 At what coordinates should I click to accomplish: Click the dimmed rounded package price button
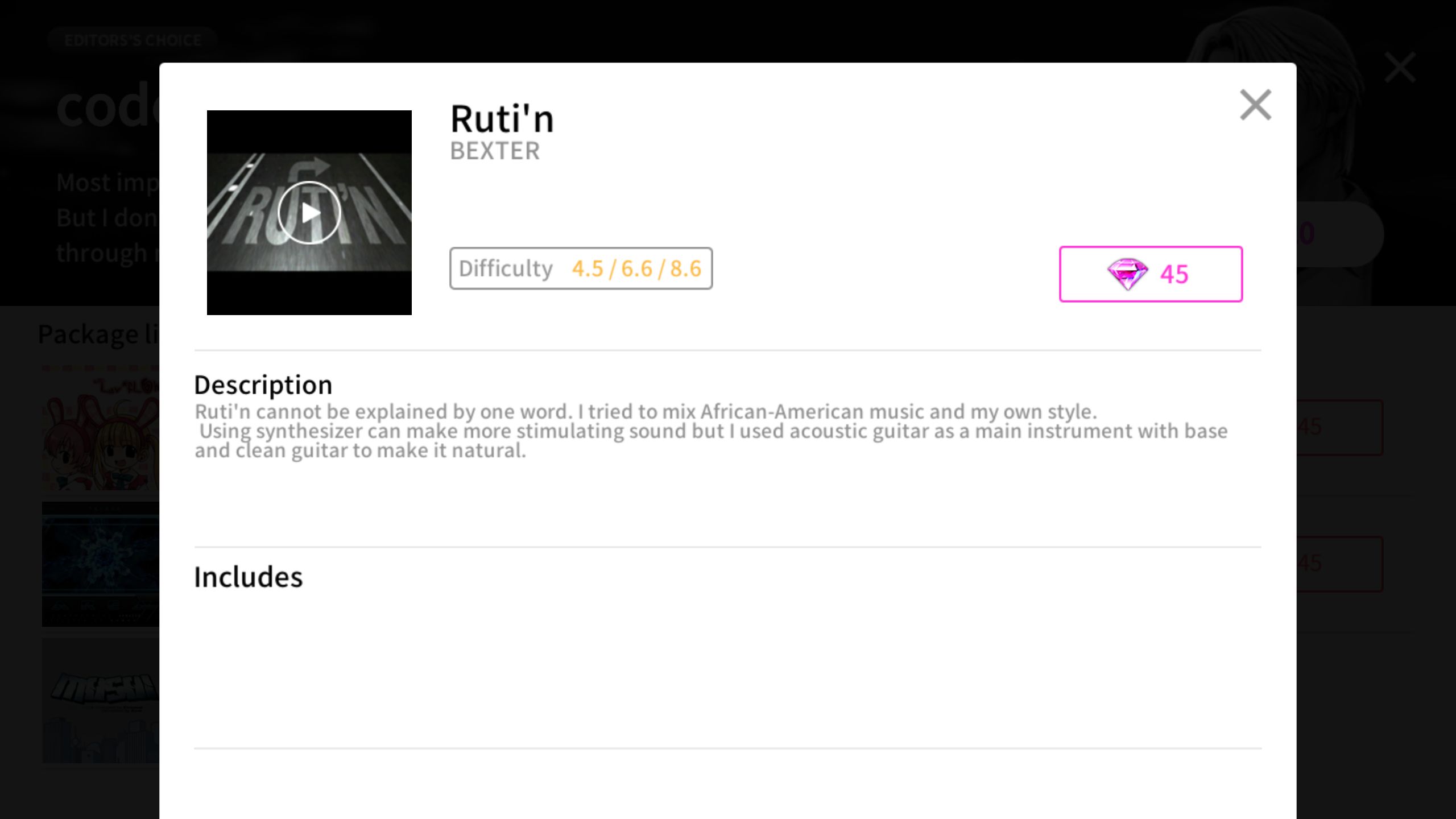click(1340, 234)
